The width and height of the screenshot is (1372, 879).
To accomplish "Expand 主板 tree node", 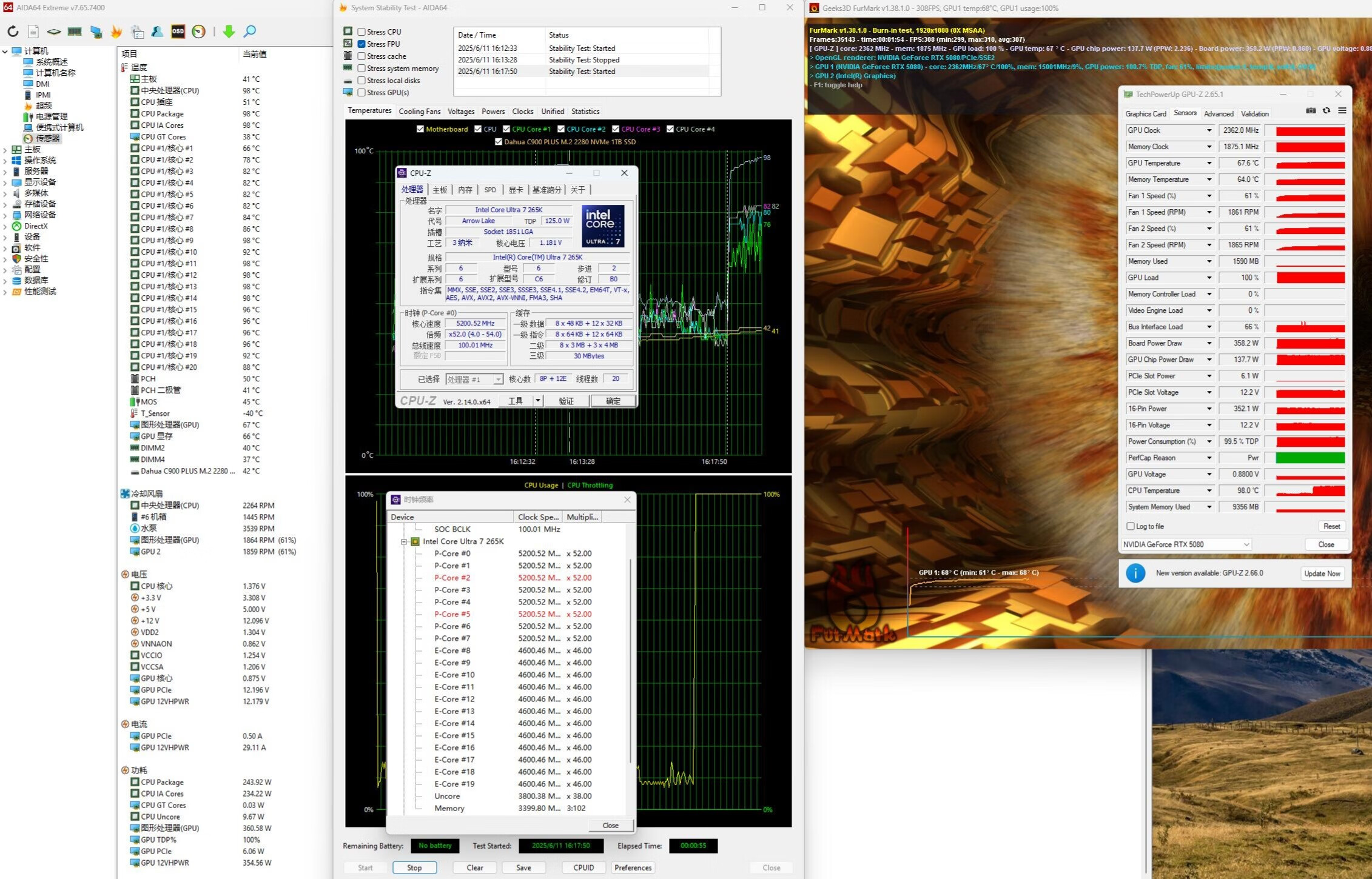I will [5, 150].
